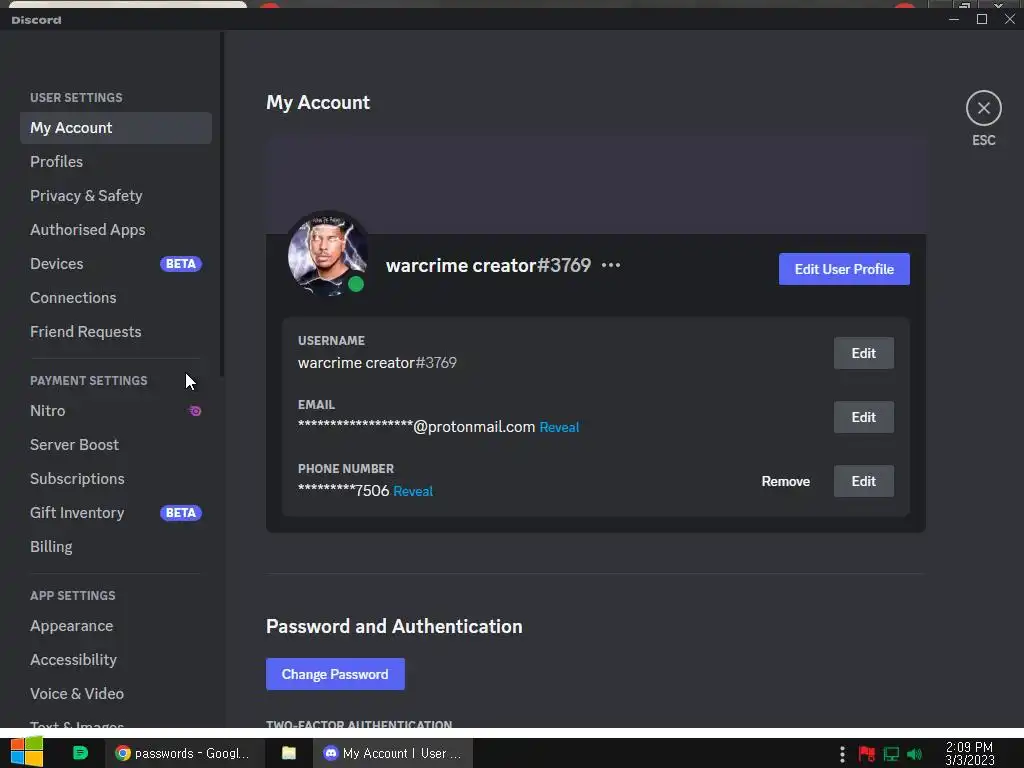Click the APP SETTINGS section heading
This screenshot has width=1024, height=768.
72,596
